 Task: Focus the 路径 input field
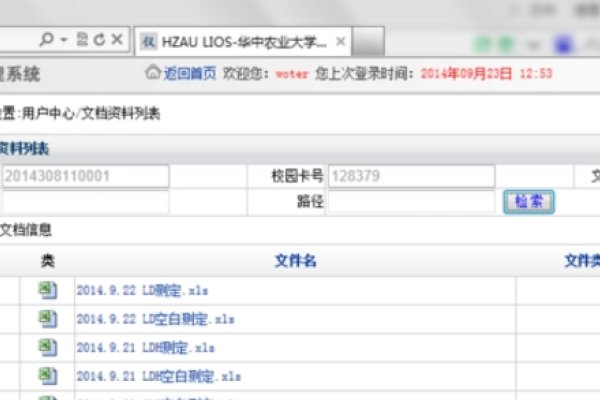(411, 202)
